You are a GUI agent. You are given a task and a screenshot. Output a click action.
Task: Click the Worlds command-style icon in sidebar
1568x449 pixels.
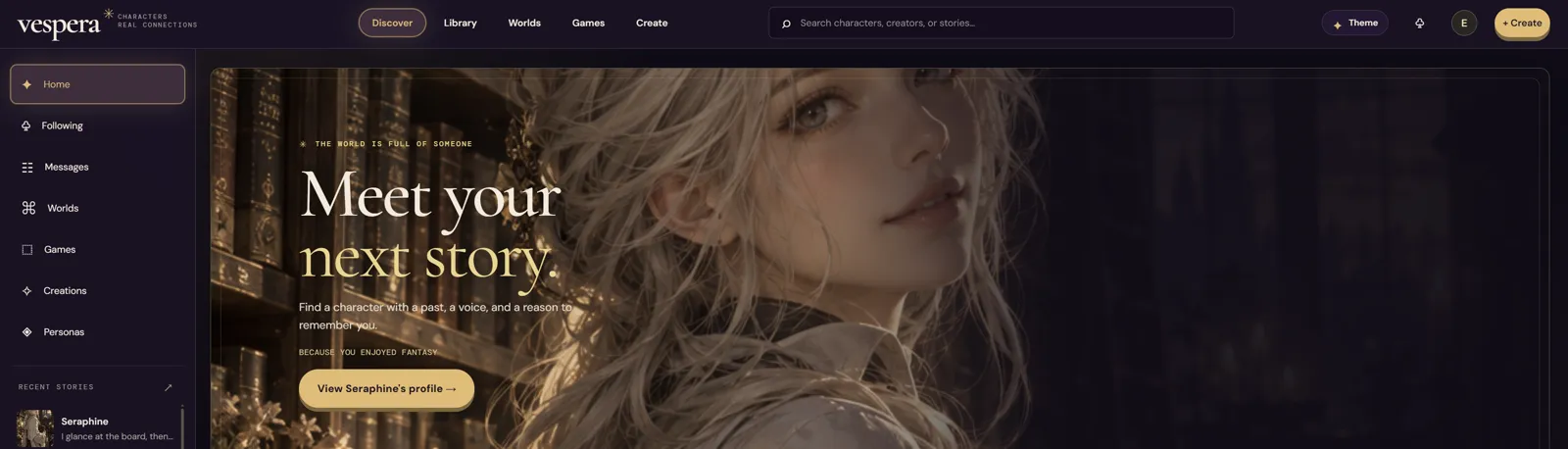(28, 208)
